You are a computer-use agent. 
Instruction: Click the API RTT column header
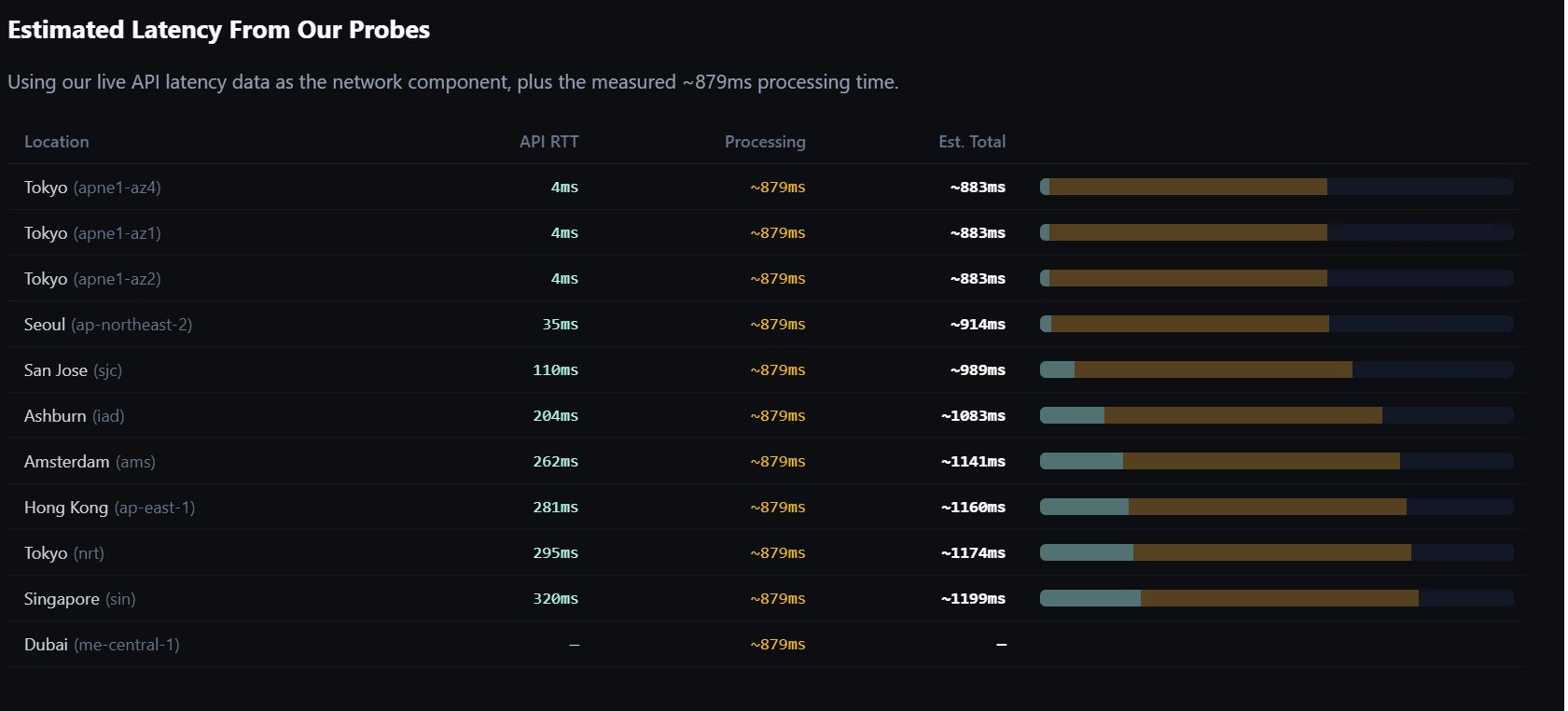point(548,142)
